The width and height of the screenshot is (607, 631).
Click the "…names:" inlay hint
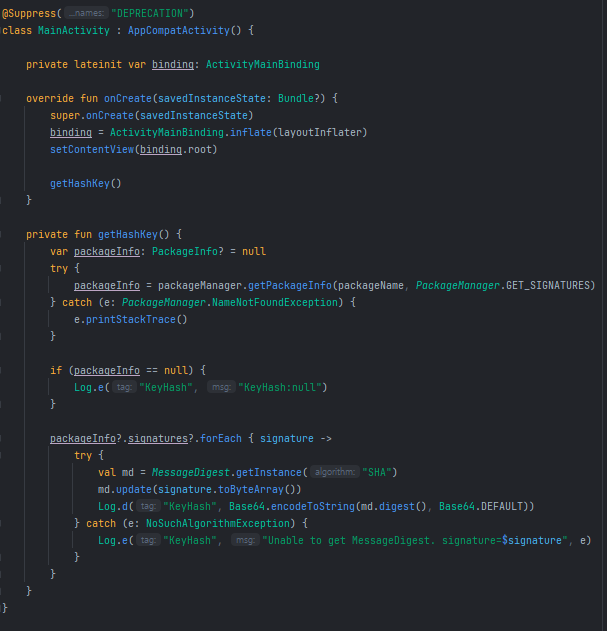pyautogui.click(x=86, y=13)
